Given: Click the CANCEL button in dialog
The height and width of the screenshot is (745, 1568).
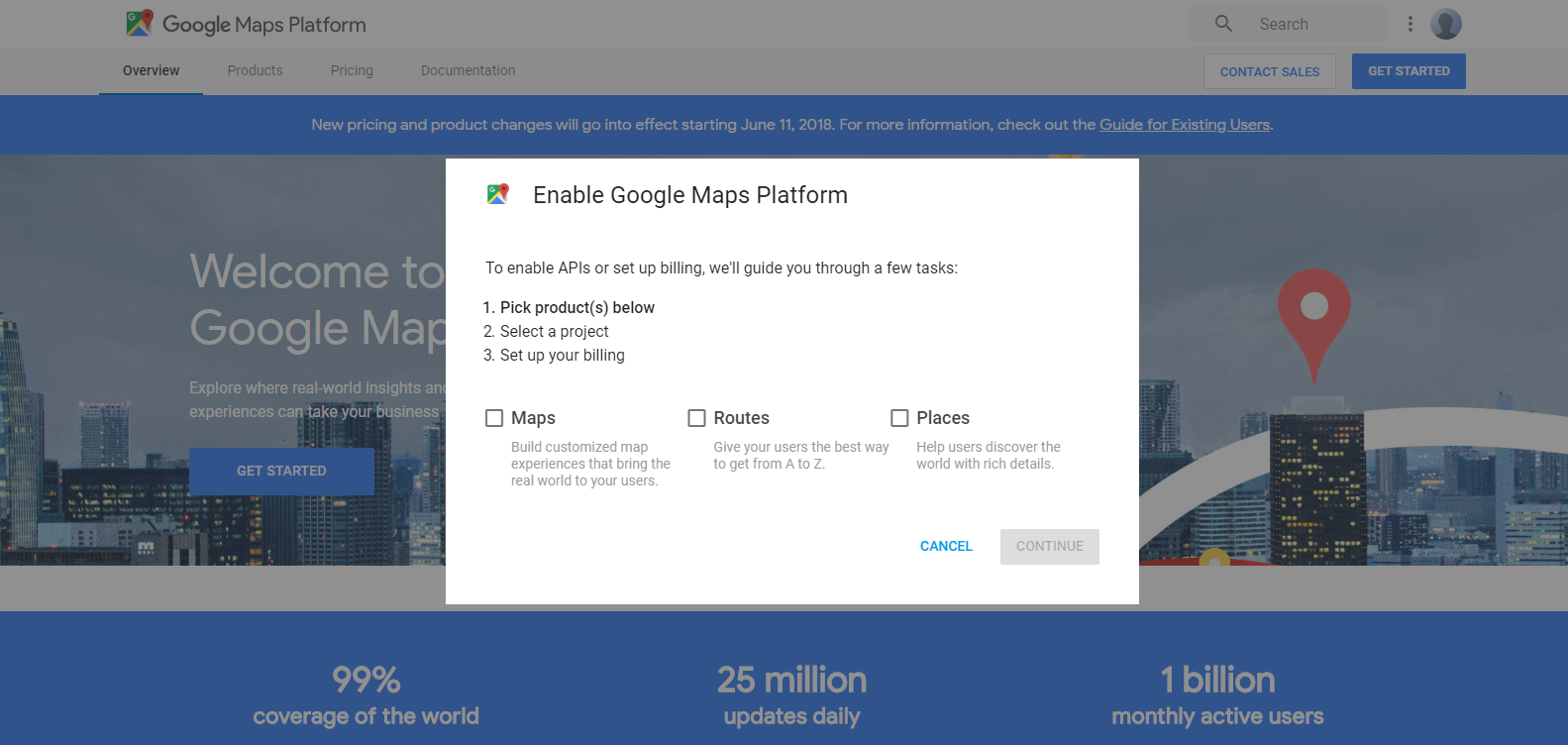Looking at the screenshot, I should click(946, 546).
